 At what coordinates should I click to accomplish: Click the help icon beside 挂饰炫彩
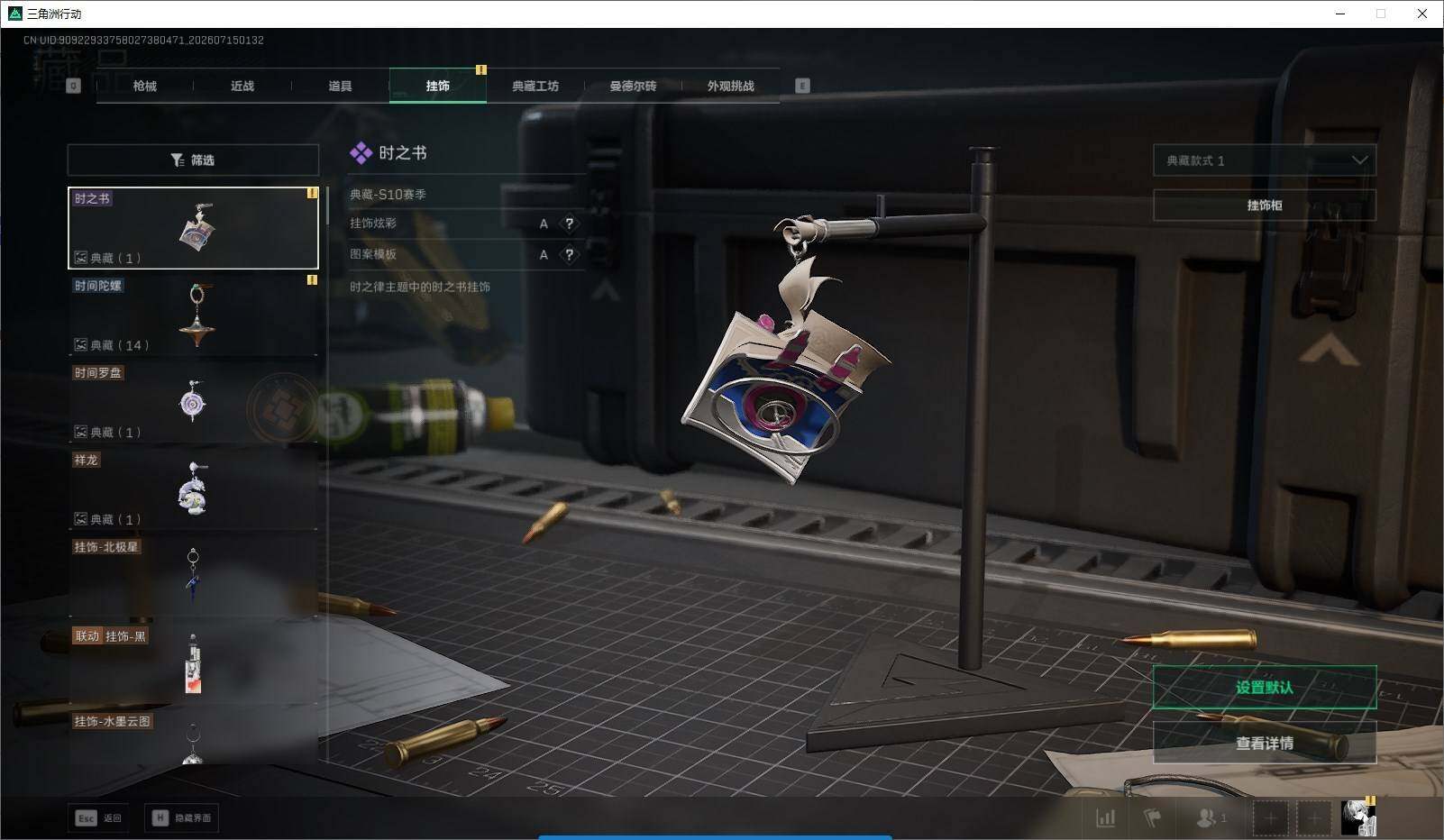[569, 224]
